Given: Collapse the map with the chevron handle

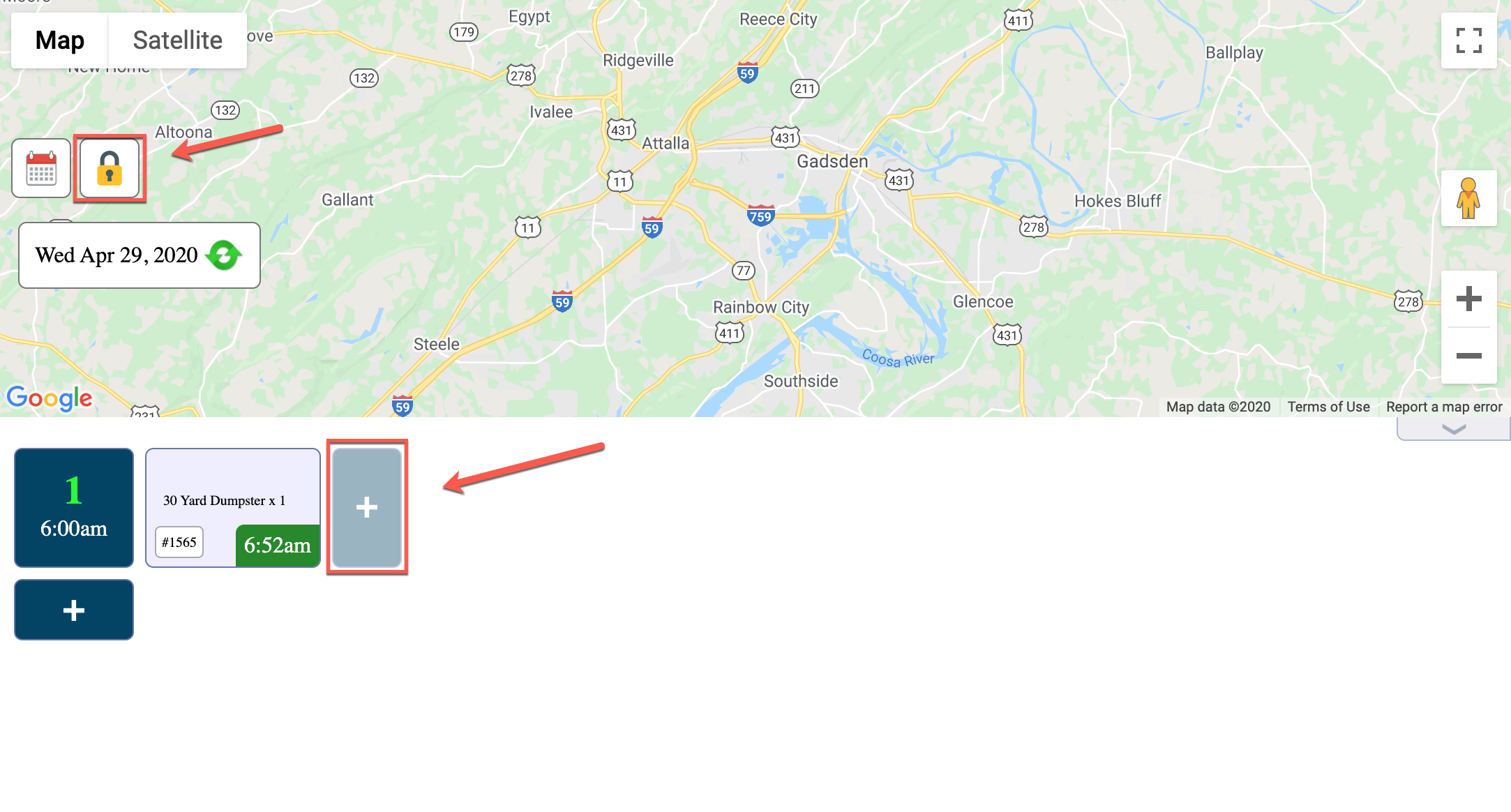Looking at the screenshot, I should (x=1453, y=429).
